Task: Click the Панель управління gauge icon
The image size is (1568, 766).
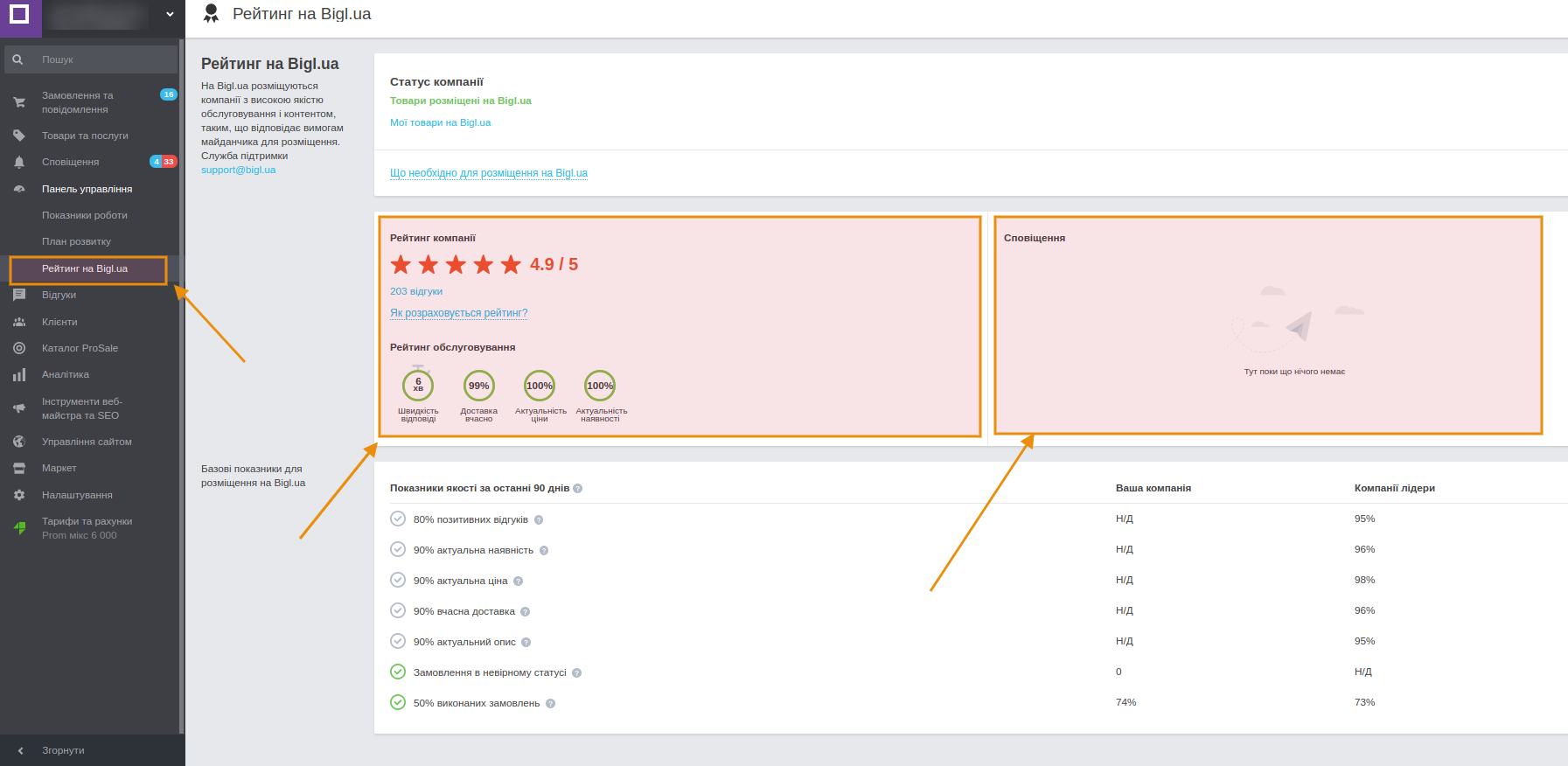Action: 19,189
